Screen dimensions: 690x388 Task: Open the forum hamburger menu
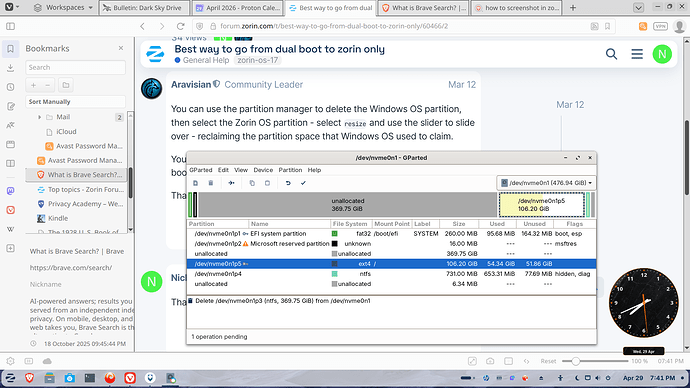pos(637,54)
